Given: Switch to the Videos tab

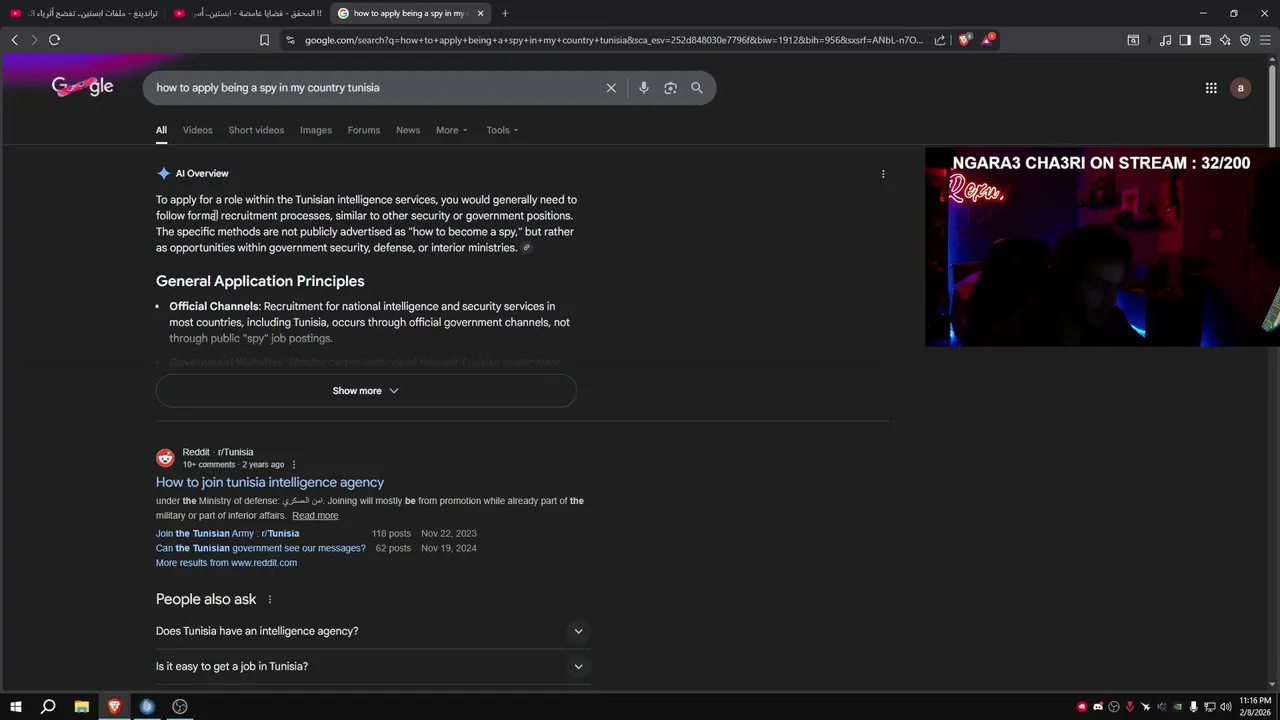Looking at the screenshot, I should [197, 130].
